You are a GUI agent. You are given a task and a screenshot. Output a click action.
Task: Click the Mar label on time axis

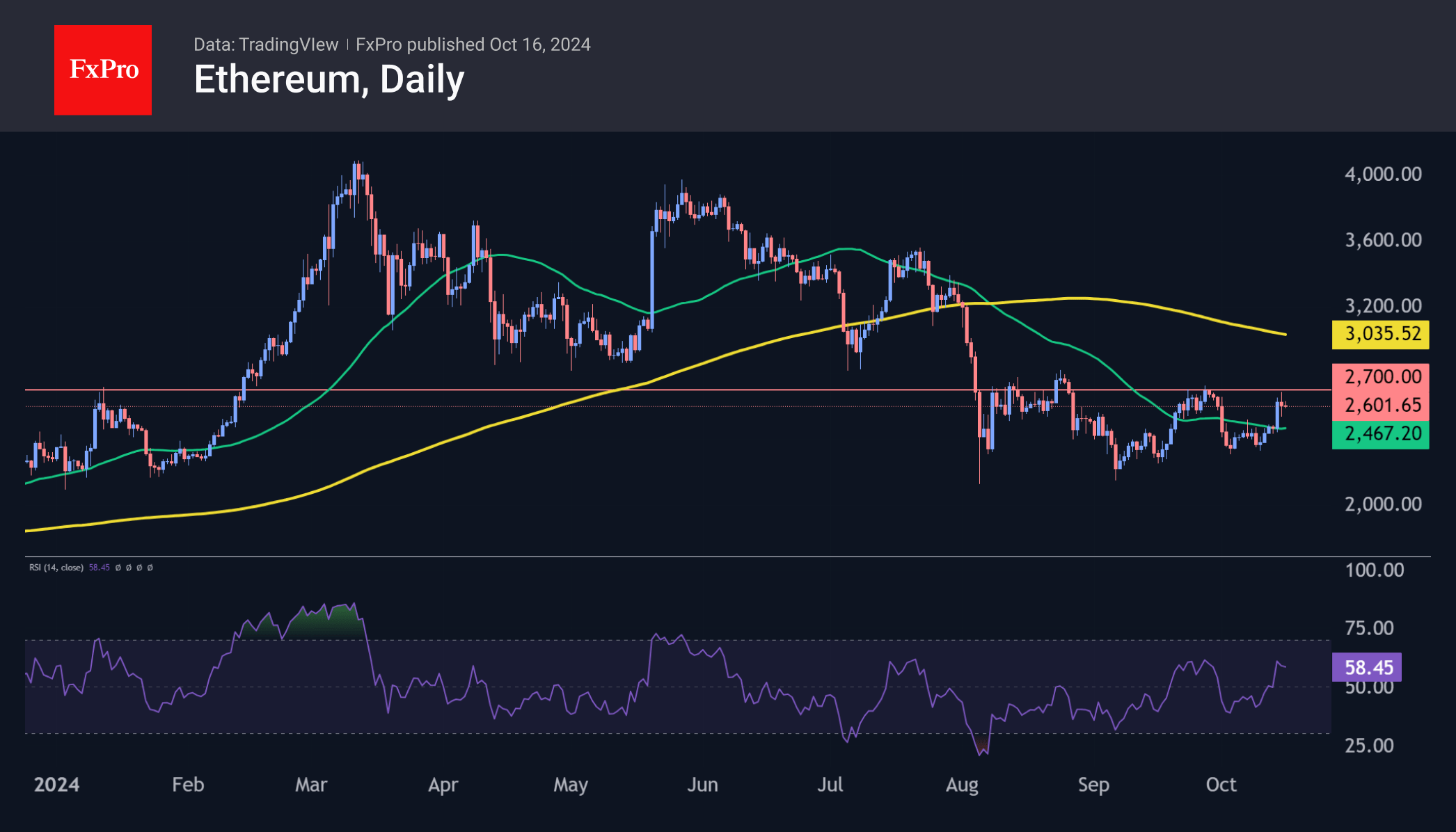(x=310, y=785)
